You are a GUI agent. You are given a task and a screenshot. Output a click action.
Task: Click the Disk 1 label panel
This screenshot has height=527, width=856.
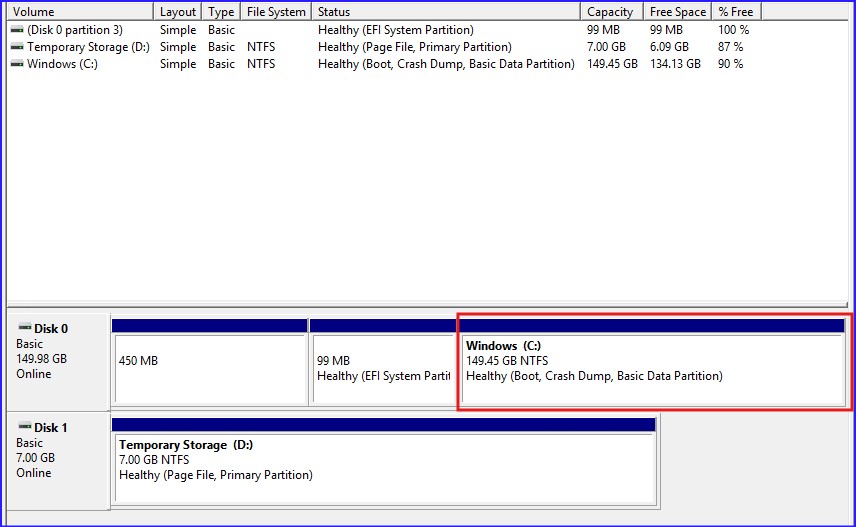(58, 461)
